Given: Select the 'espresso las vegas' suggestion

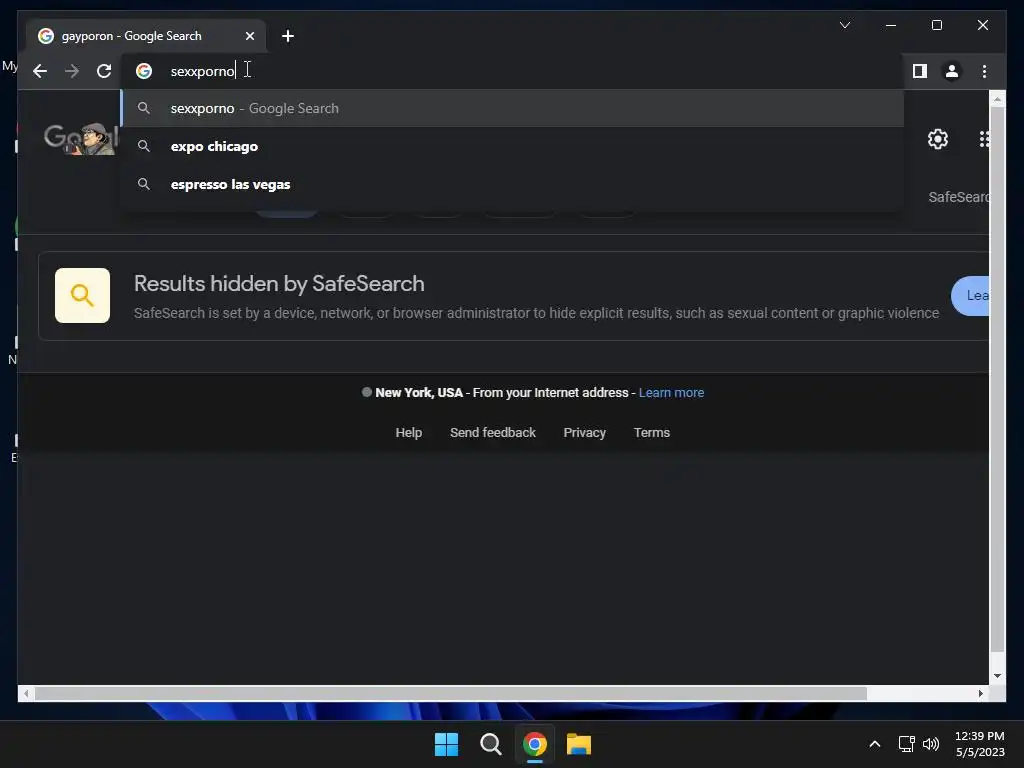Looking at the screenshot, I should (512, 184).
